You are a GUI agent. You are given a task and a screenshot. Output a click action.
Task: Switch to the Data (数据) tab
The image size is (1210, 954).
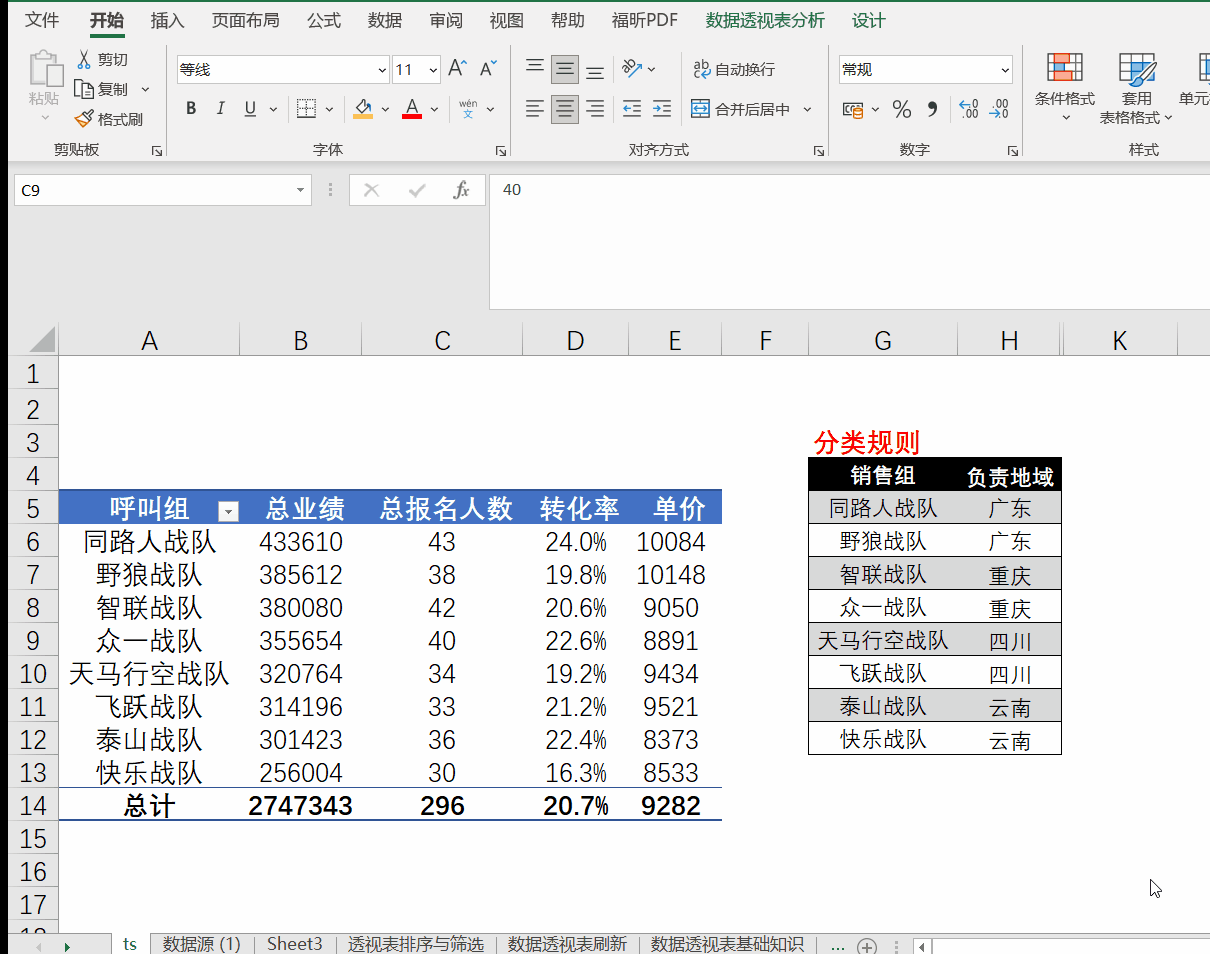[x=385, y=20]
